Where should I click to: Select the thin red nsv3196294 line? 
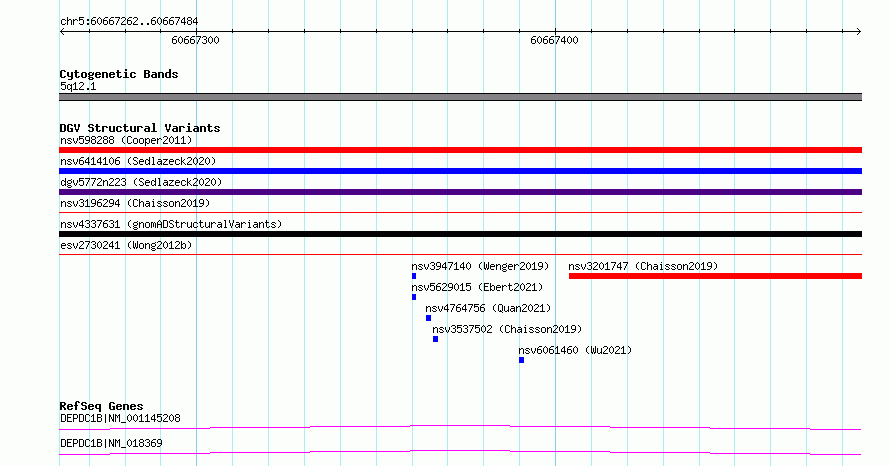460,213
